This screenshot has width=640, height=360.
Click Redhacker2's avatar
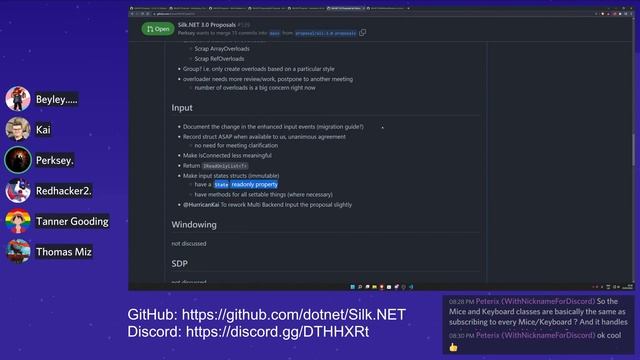[18, 191]
